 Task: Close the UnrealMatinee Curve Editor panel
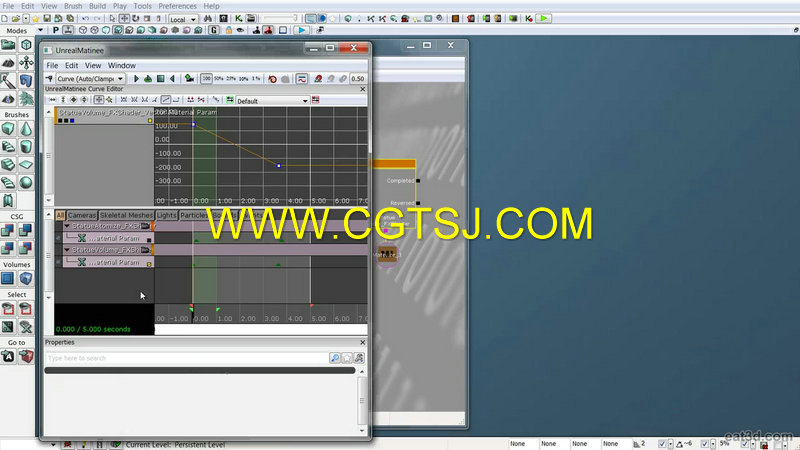click(363, 89)
